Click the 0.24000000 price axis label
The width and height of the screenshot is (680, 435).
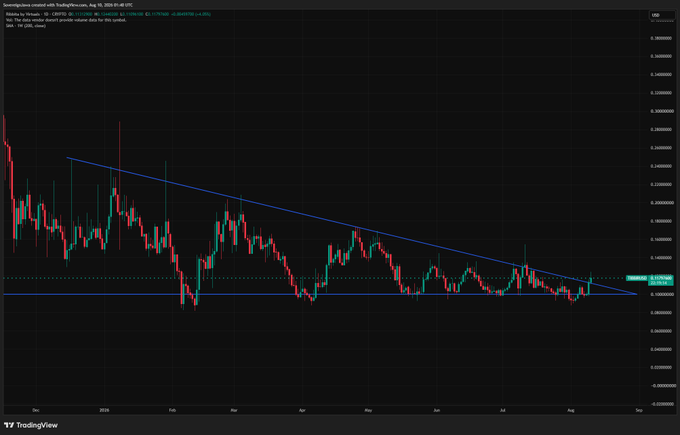pos(661,166)
